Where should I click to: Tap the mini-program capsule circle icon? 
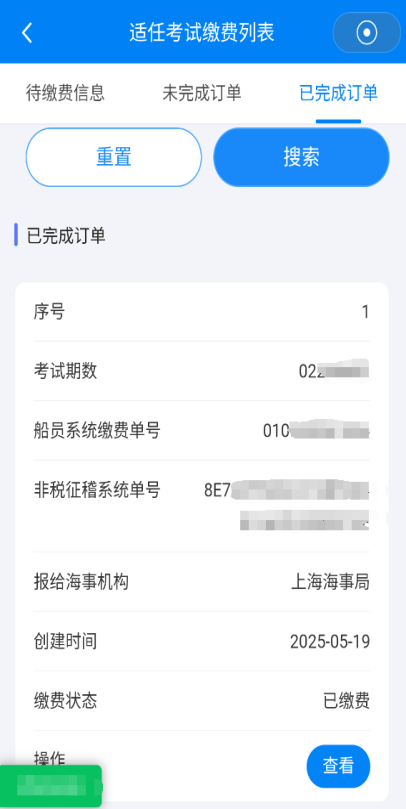pos(367,33)
